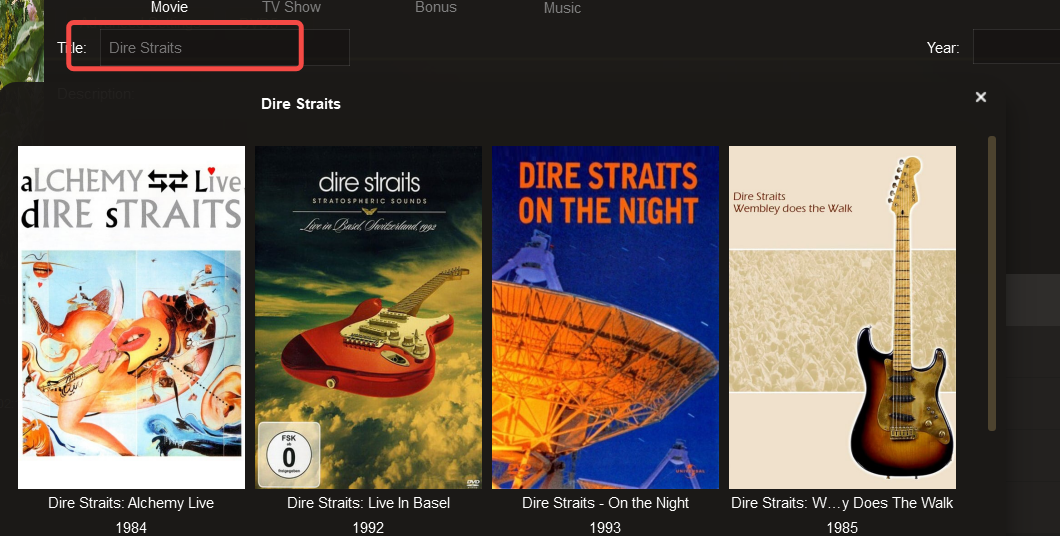The width and height of the screenshot is (1060, 536).
Task: Click the truncated Wembley Does The Walk title
Action: point(842,503)
